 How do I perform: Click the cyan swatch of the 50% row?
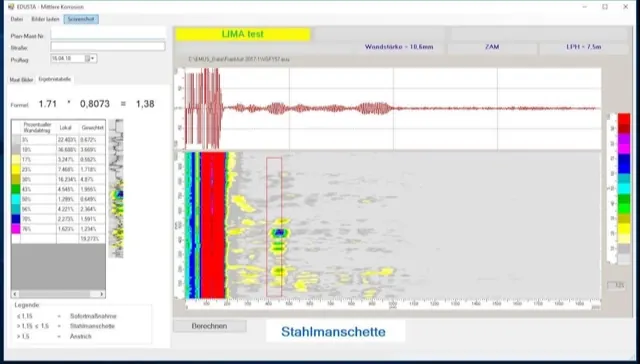pyautogui.click(x=16, y=199)
